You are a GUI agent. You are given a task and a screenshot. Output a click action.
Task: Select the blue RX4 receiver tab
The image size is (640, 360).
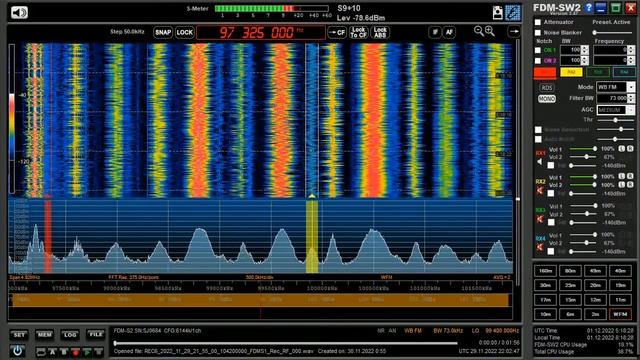point(624,72)
